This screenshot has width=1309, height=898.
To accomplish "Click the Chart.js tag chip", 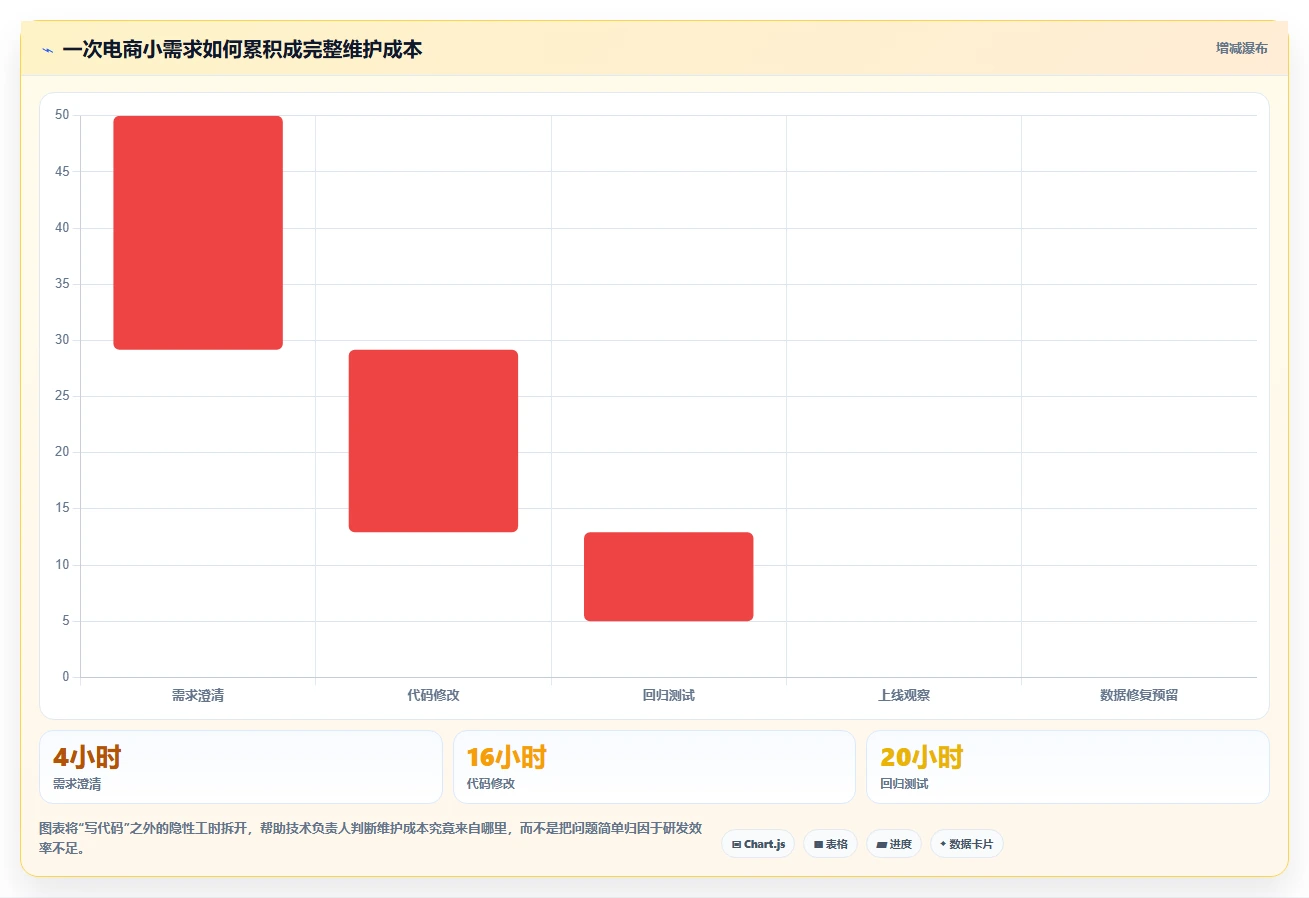I will (x=758, y=844).
